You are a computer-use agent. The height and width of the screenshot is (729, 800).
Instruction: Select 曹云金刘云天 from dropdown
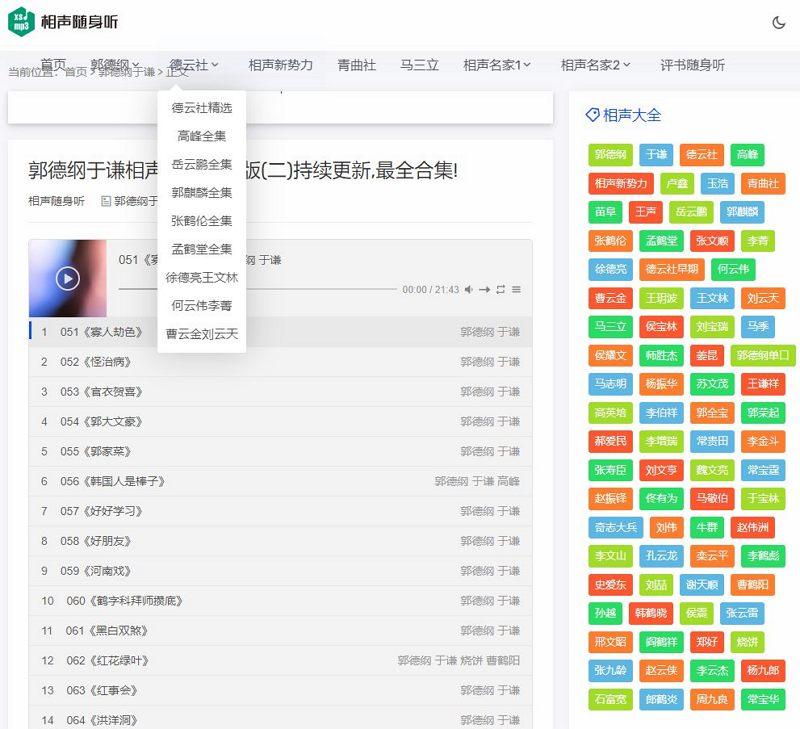pyautogui.click(x=202, y=334)
